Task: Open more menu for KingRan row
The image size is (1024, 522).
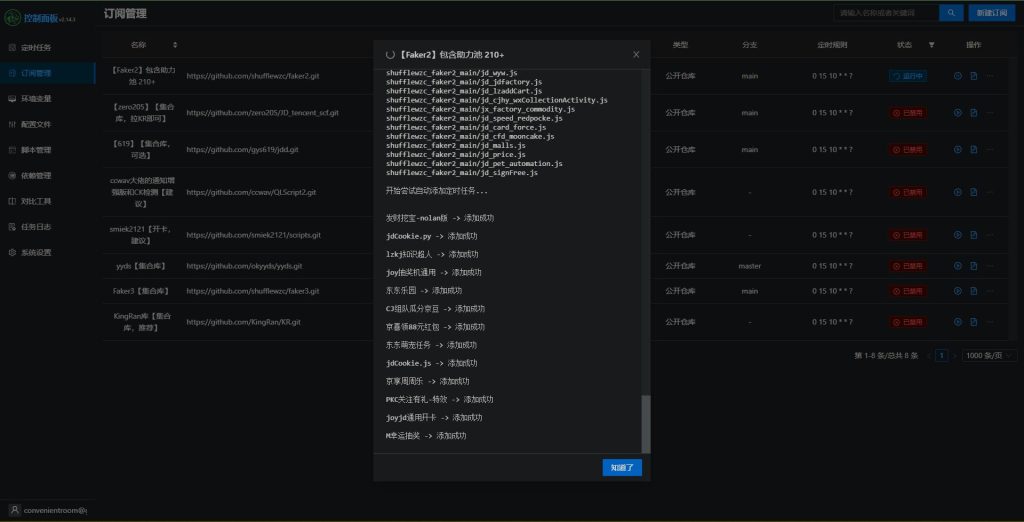Action: tap(990, 321)
